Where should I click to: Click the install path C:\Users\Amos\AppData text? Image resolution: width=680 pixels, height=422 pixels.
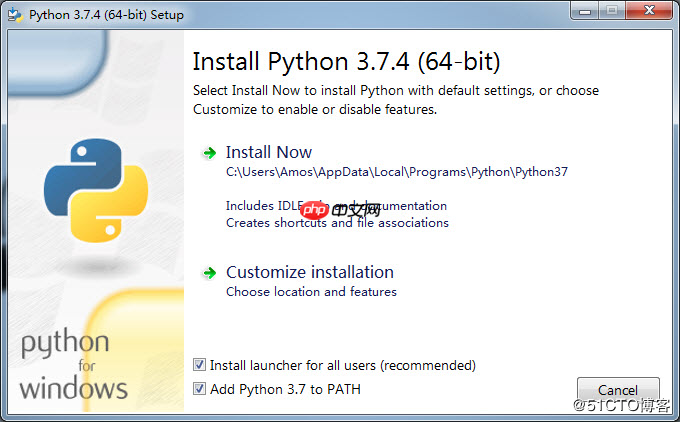tap(397, 172)
